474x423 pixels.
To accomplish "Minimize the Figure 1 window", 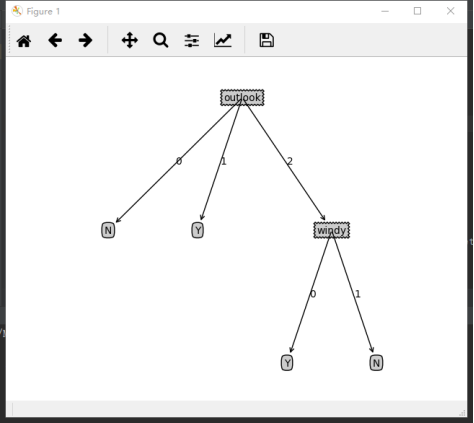I will 385,11.
